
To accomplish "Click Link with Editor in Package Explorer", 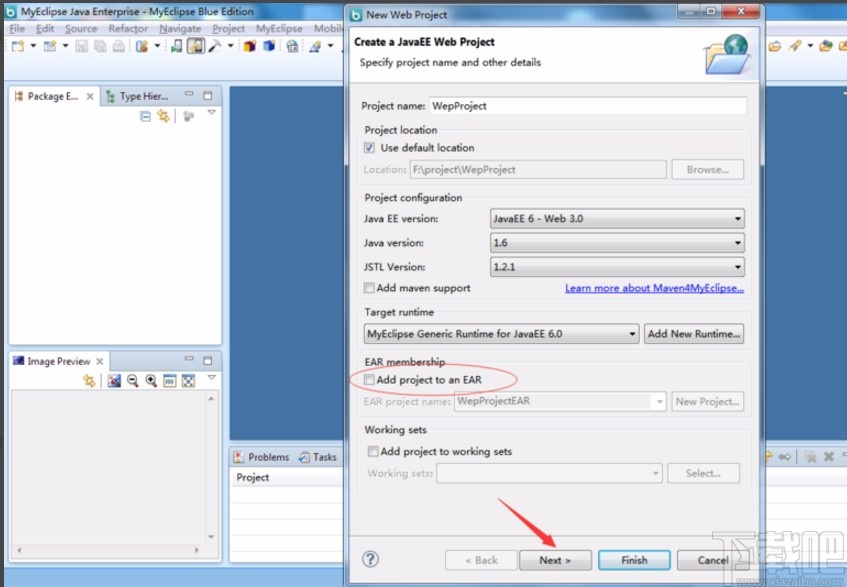I will [x=163, y=116].
